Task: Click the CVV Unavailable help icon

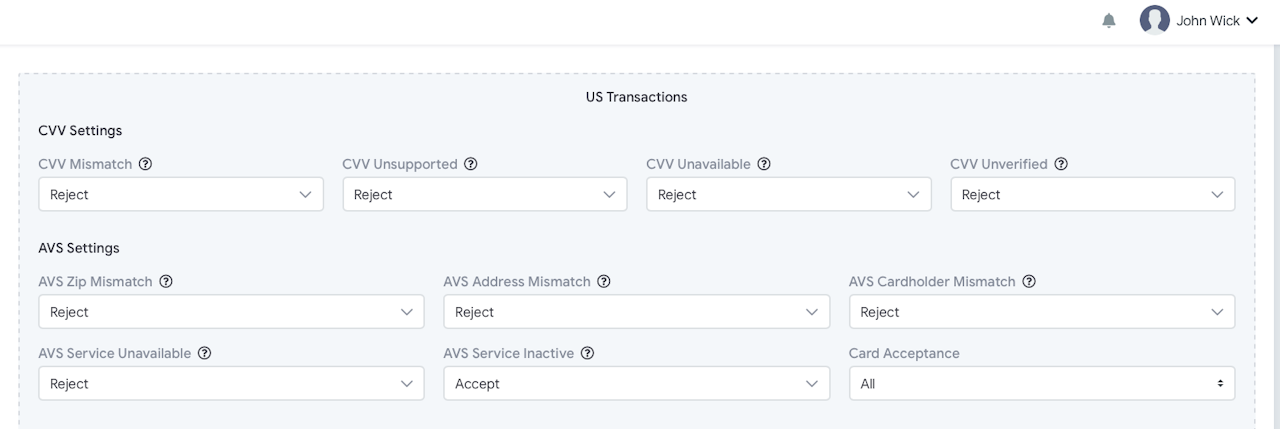Action: (764, 164)
